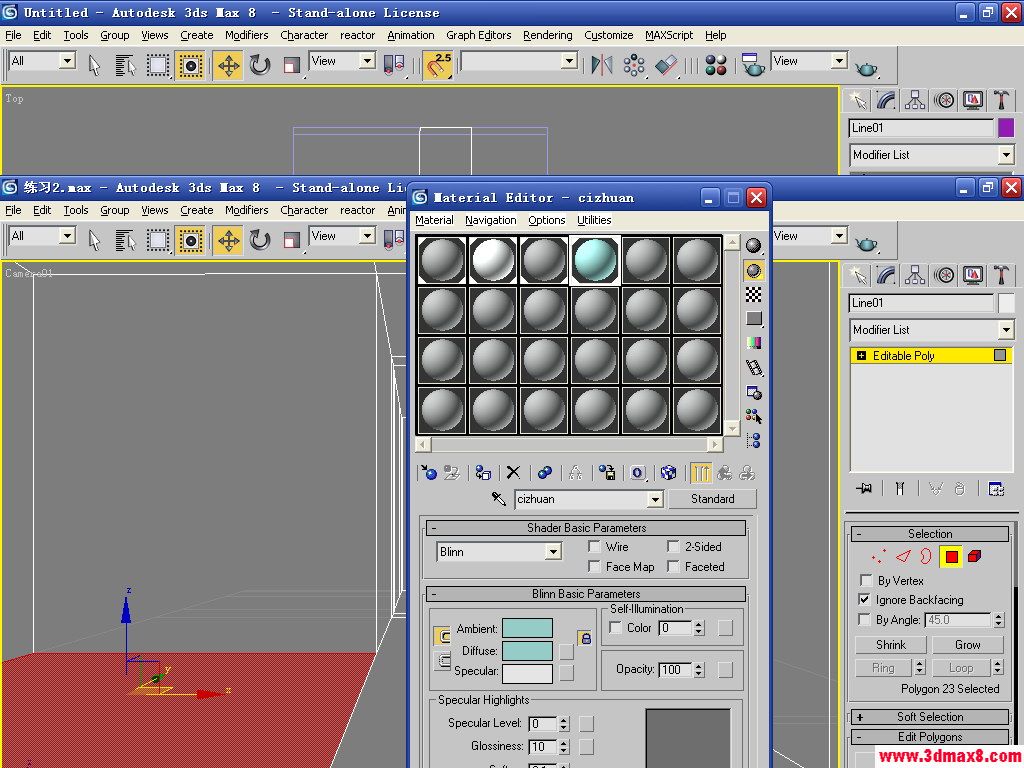1024x768 pixels.
Task: Click Show Map in Viewport checkered cube
Action: [668, 472]
